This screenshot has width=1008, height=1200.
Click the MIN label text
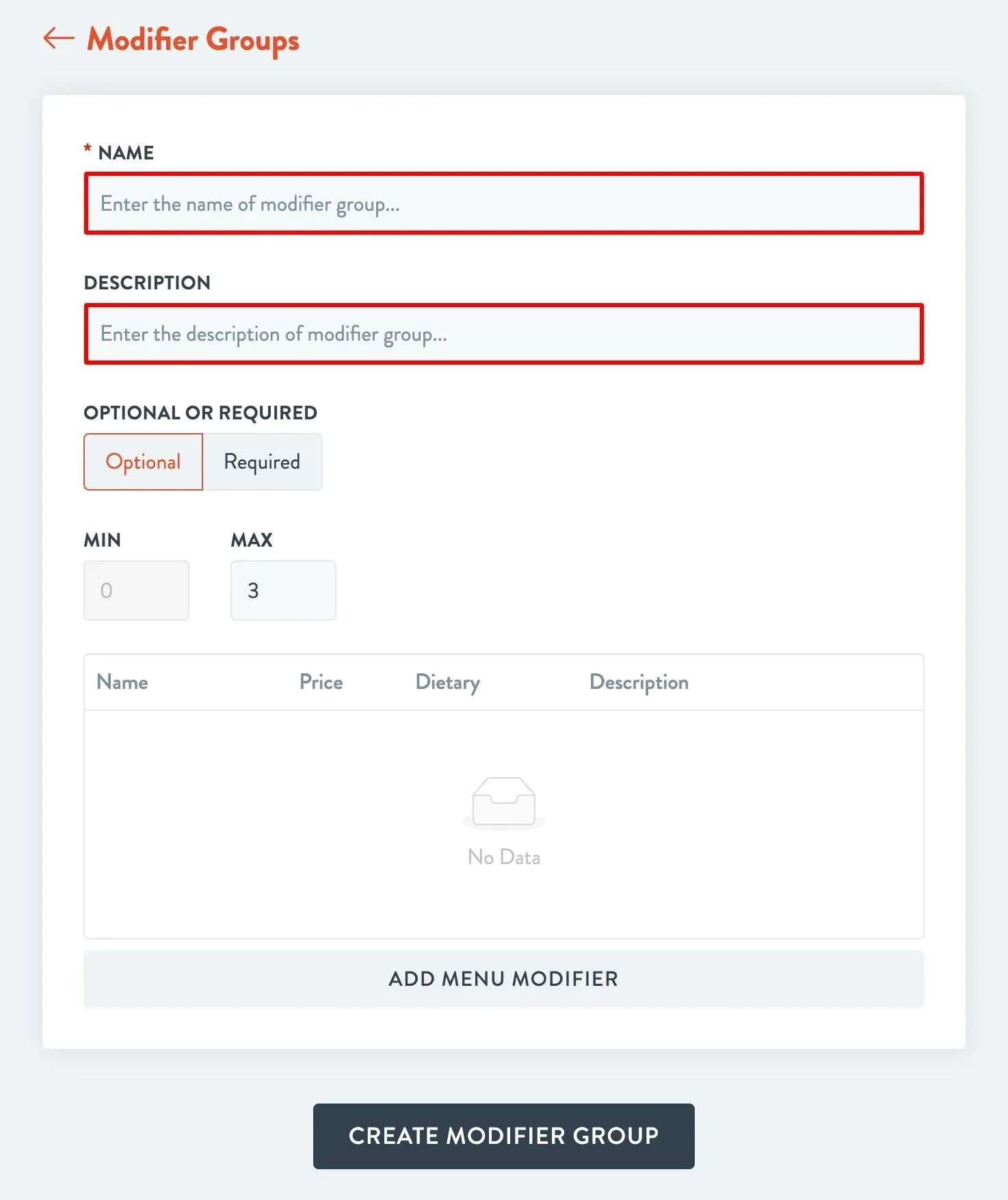(x=103, y=540)
